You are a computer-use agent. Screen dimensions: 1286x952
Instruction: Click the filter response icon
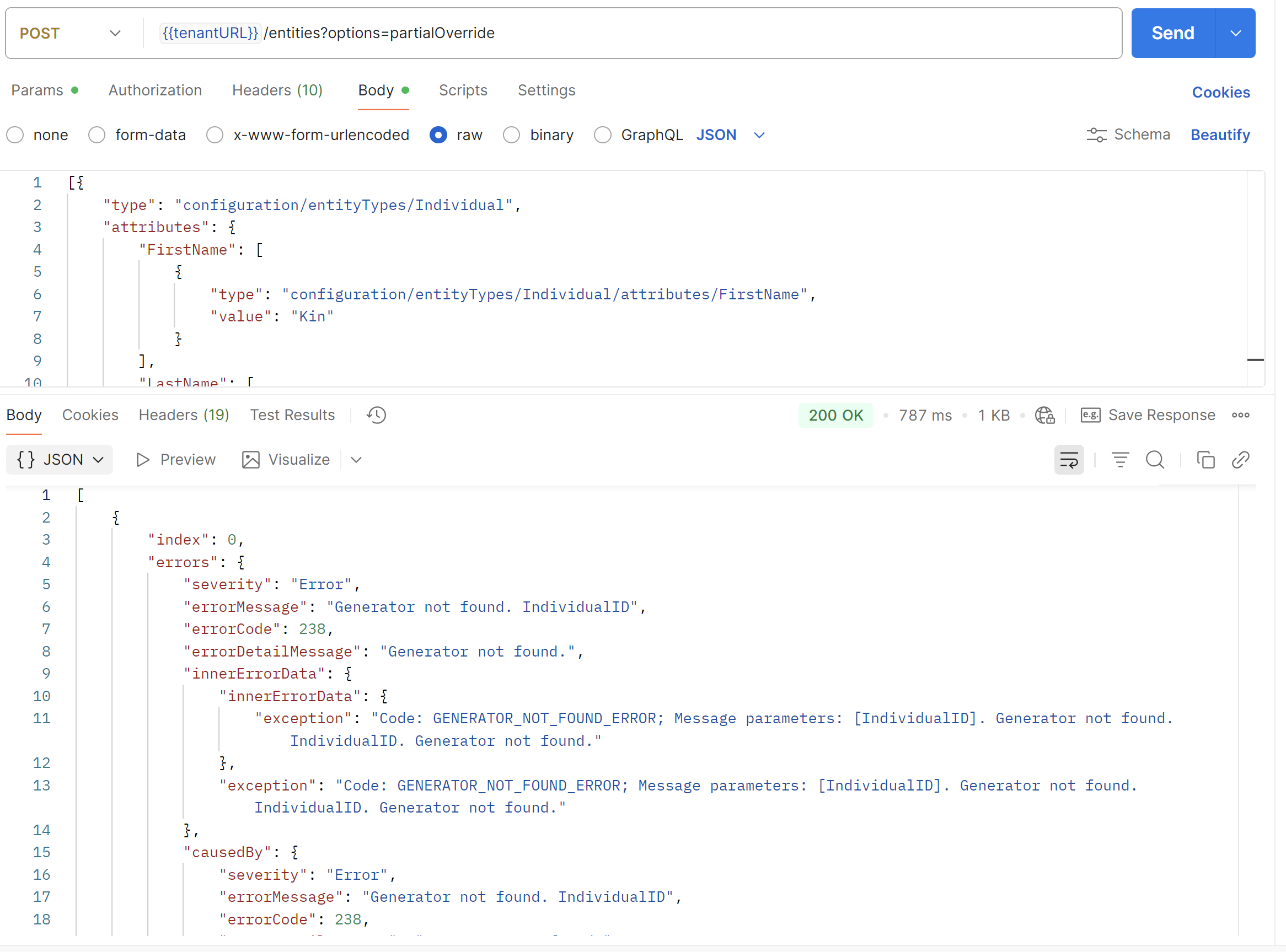(x=1119, y=460)
